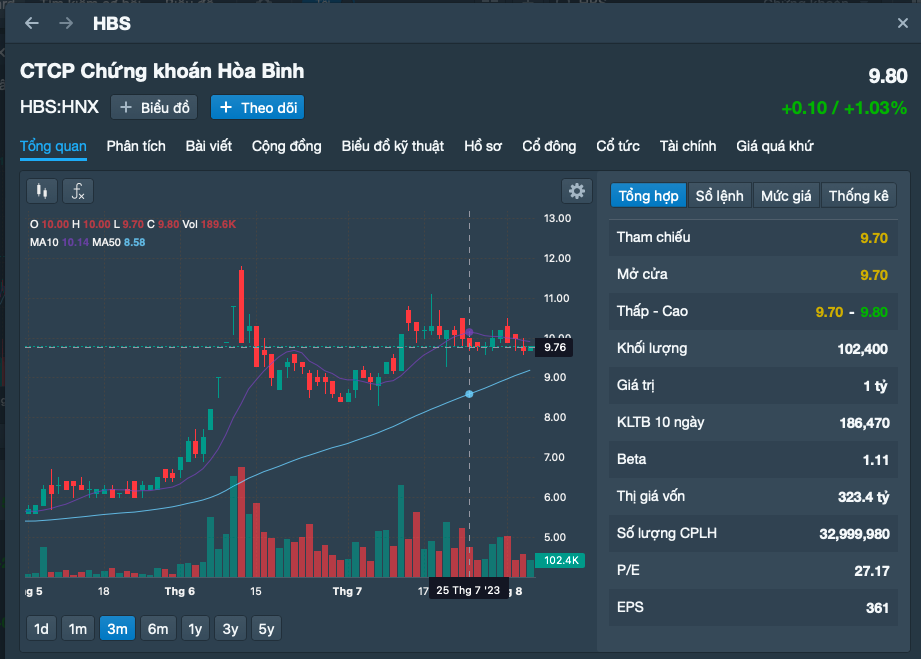Click the P/E value 27.17
The image size is (921, 659).
(872, 571)
